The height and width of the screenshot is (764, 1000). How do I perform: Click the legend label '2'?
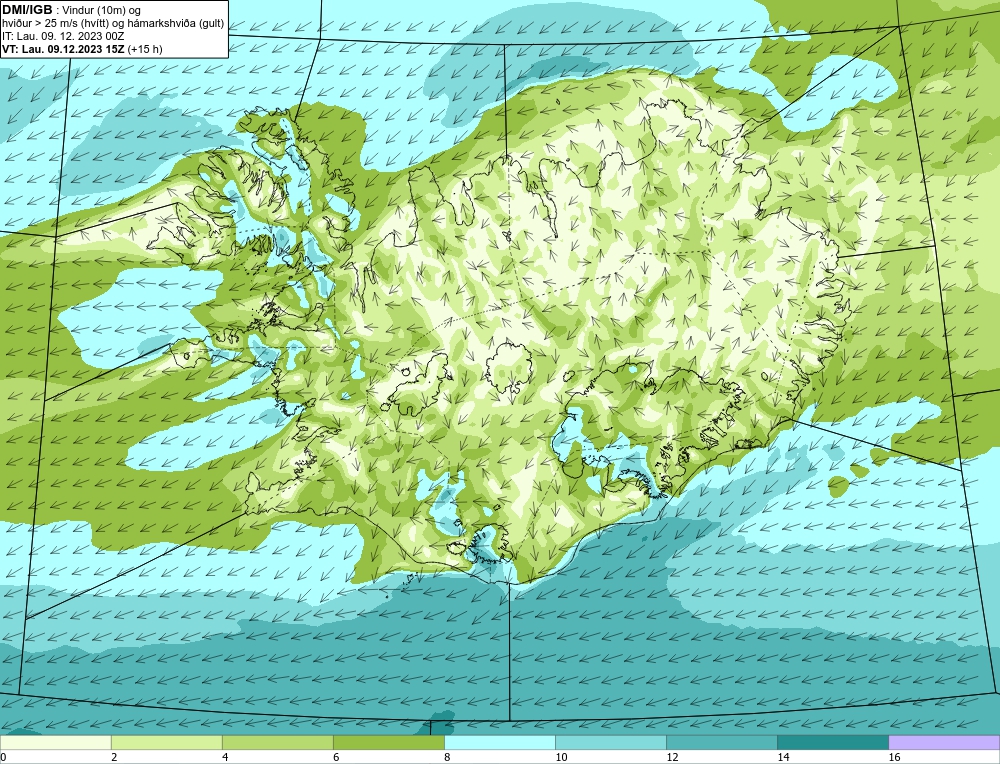[x=114, y=757]
